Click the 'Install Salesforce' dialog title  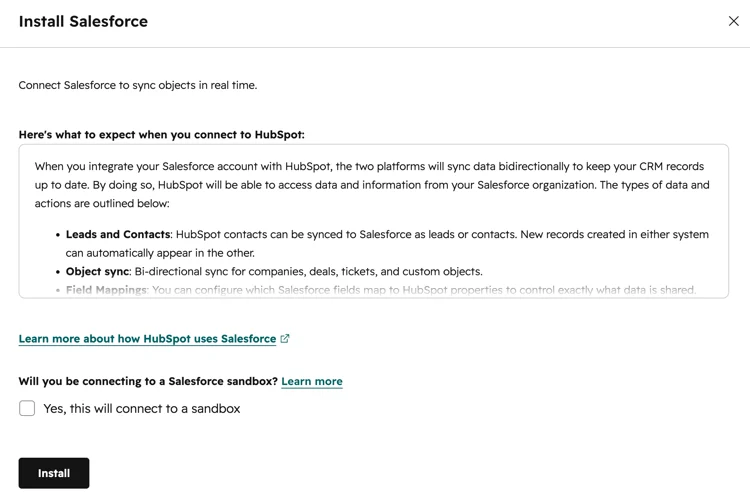83,22
